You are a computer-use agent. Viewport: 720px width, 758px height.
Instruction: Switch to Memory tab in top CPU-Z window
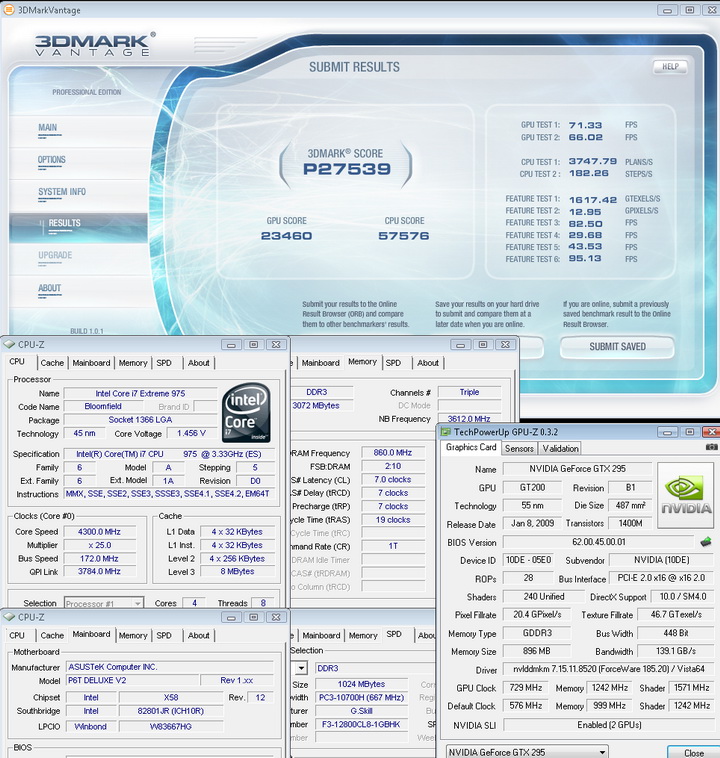click(x=133, y=363)
